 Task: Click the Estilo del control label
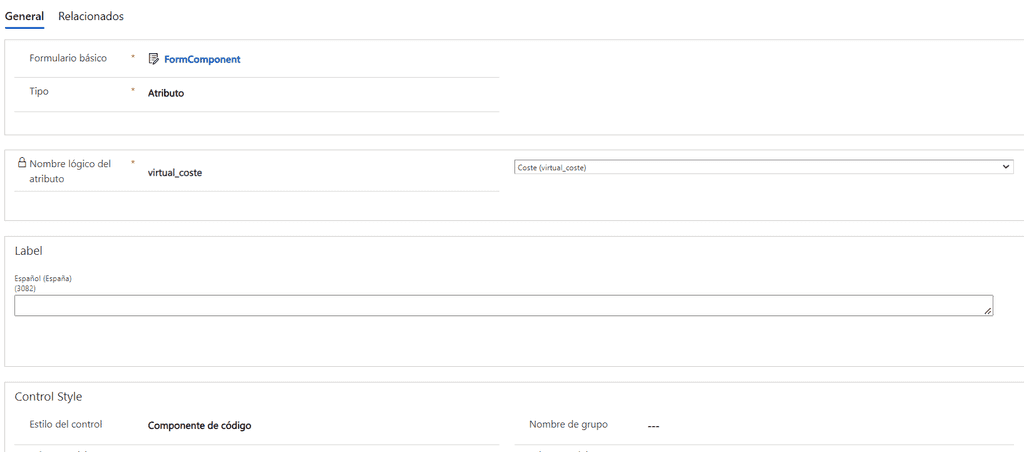coord(66,424)
